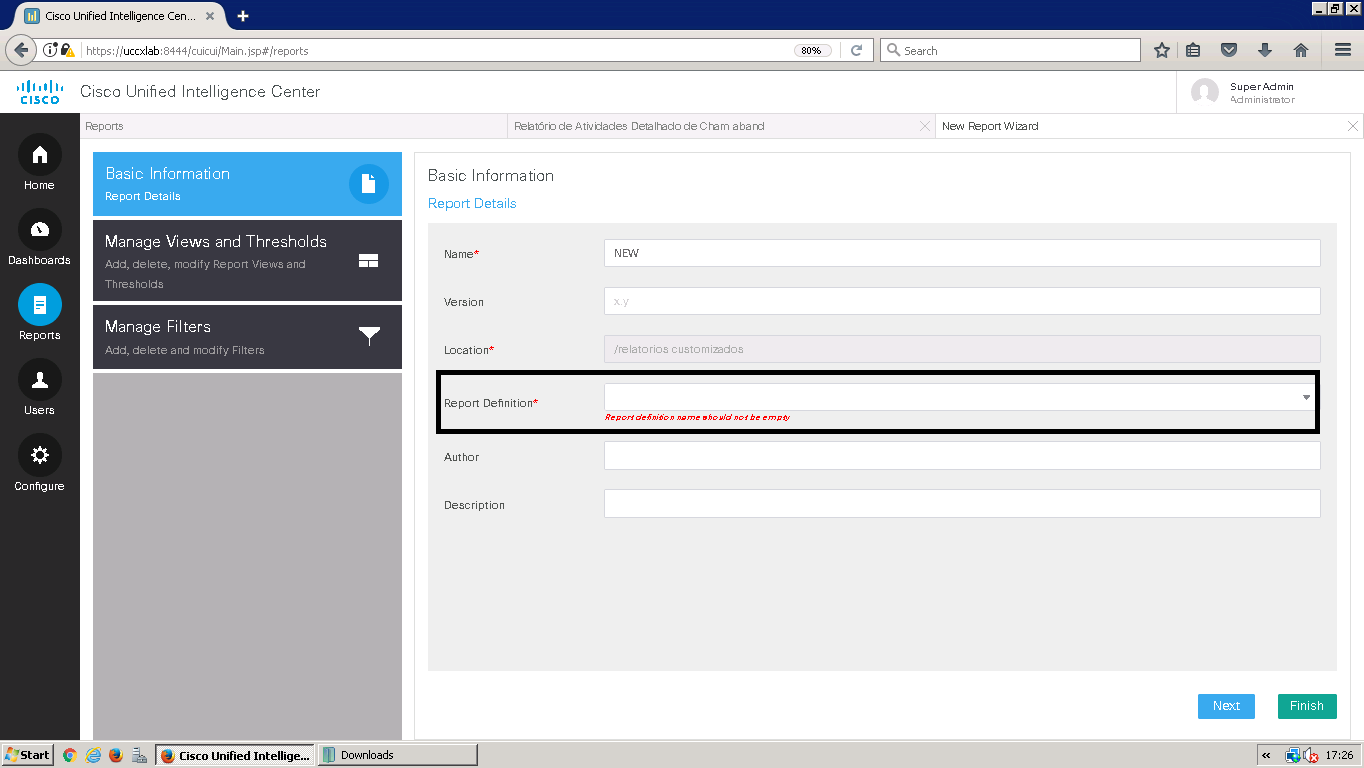Click the network tray icon

[x=1292, y=756]
